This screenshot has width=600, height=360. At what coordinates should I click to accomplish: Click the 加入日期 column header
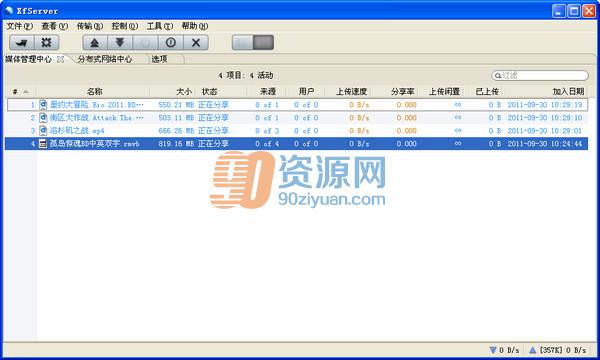568,91
